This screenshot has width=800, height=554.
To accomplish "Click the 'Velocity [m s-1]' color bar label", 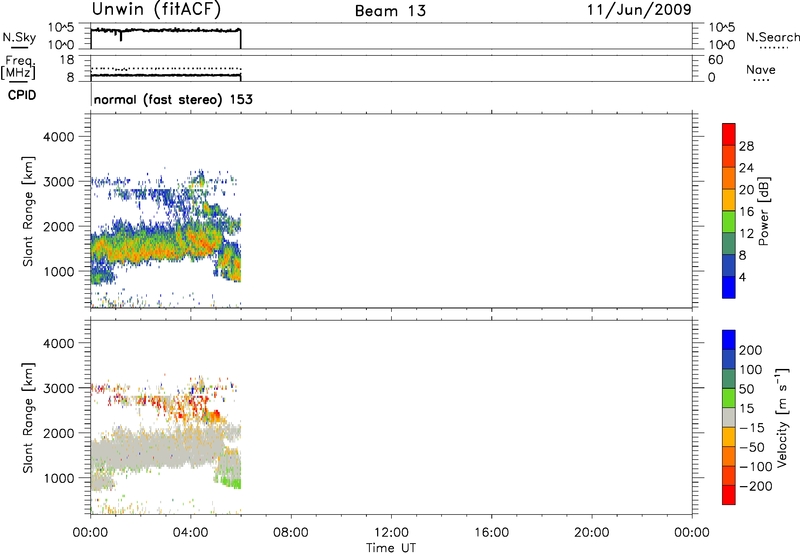I will coord(782,417).
